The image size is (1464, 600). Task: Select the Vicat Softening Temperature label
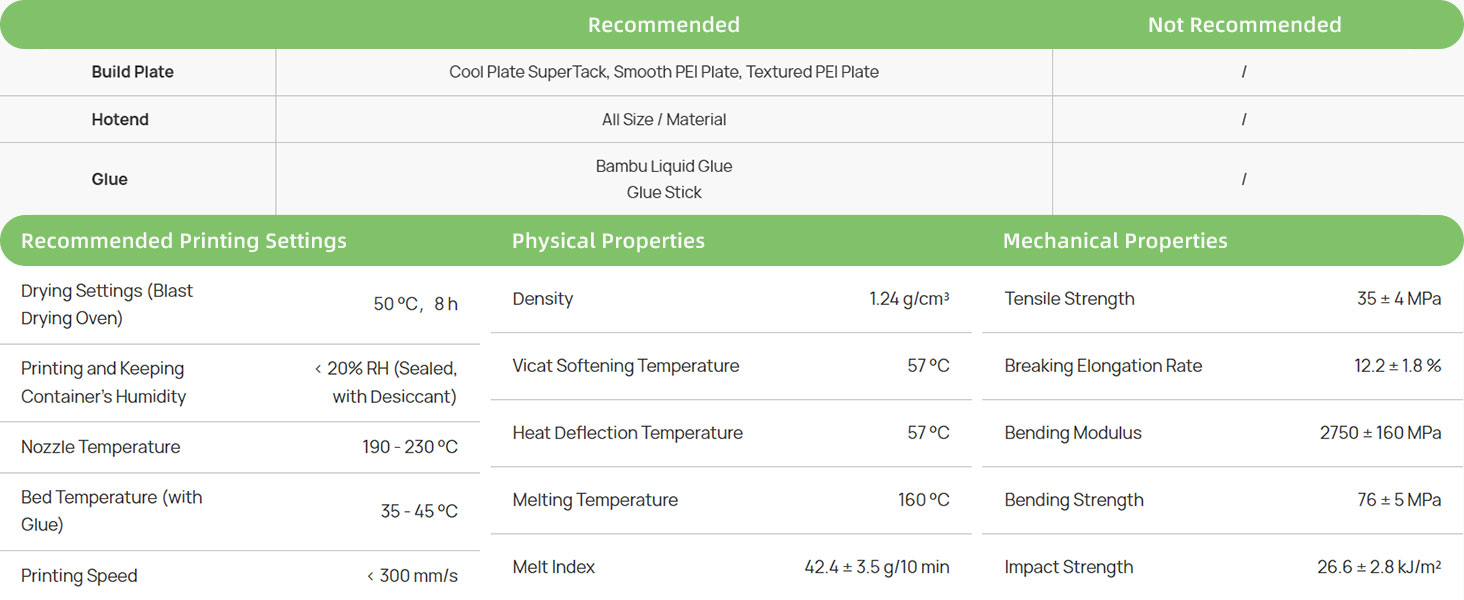click(x=625, y=366)
